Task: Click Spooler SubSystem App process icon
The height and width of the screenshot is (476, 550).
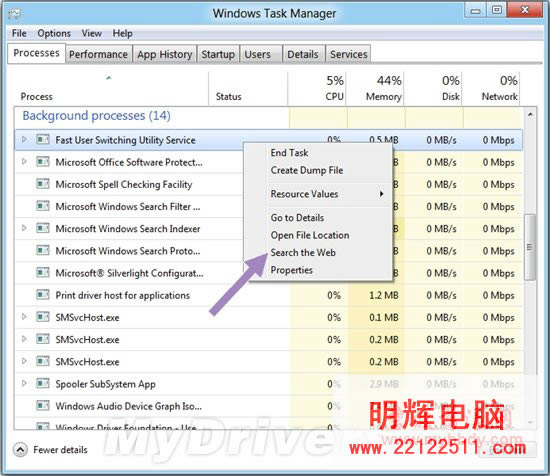Action: coord(43,384)
